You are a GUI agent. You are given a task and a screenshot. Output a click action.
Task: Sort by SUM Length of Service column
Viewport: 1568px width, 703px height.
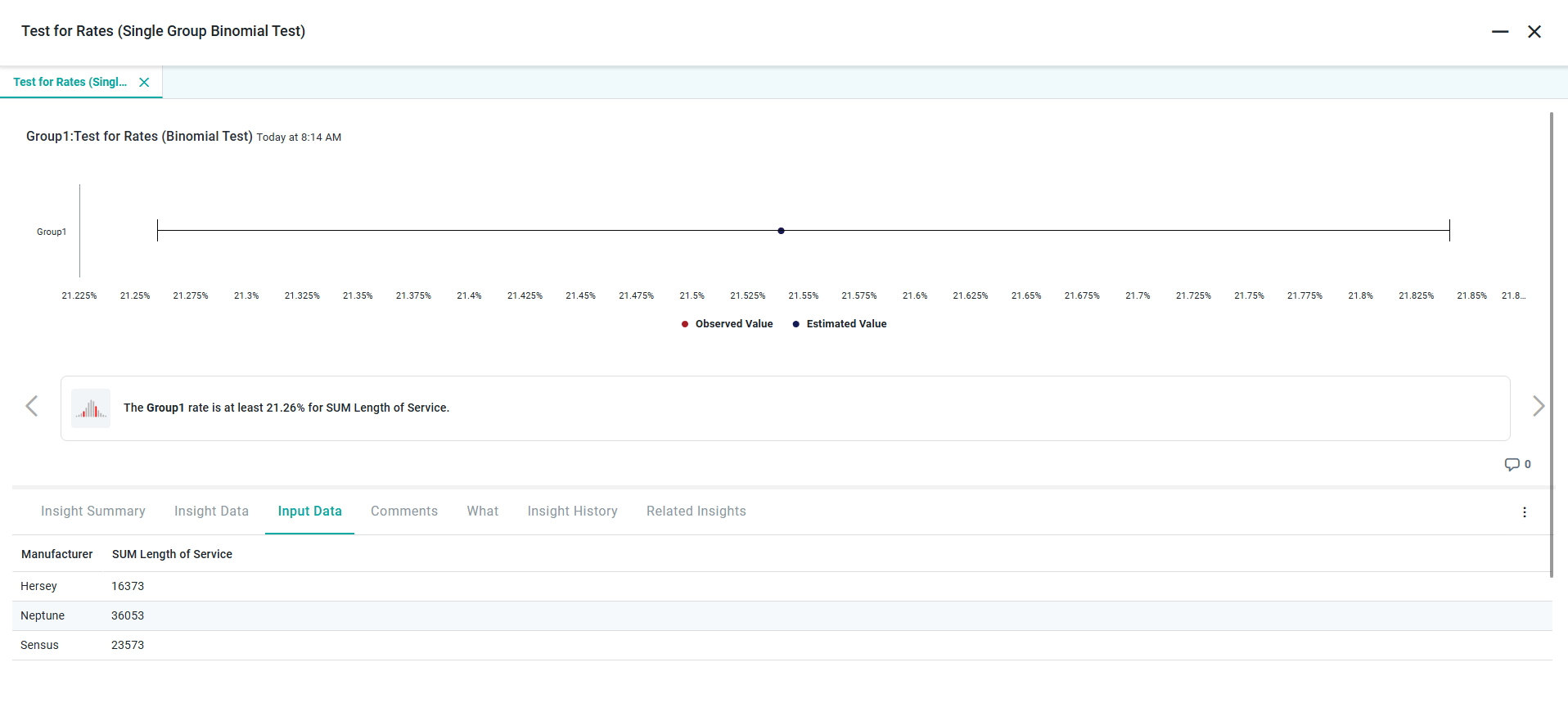(x=172, y=554)
